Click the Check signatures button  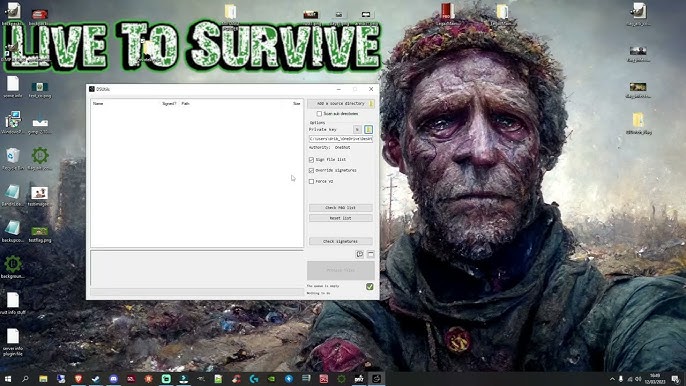coord(340,241)
